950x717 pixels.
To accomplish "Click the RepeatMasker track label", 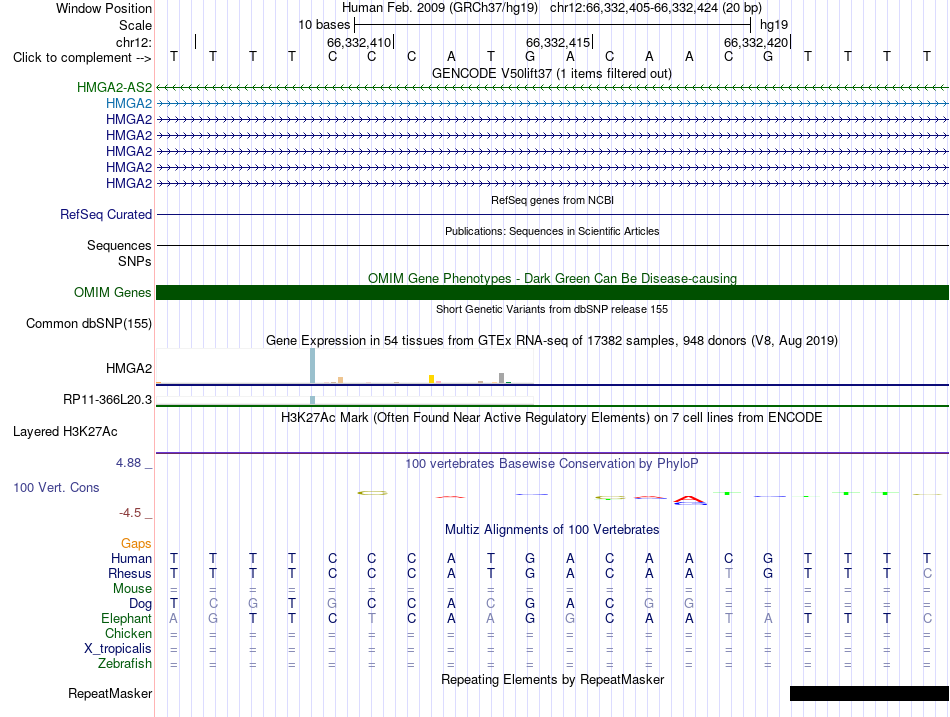I will point(110,694).
